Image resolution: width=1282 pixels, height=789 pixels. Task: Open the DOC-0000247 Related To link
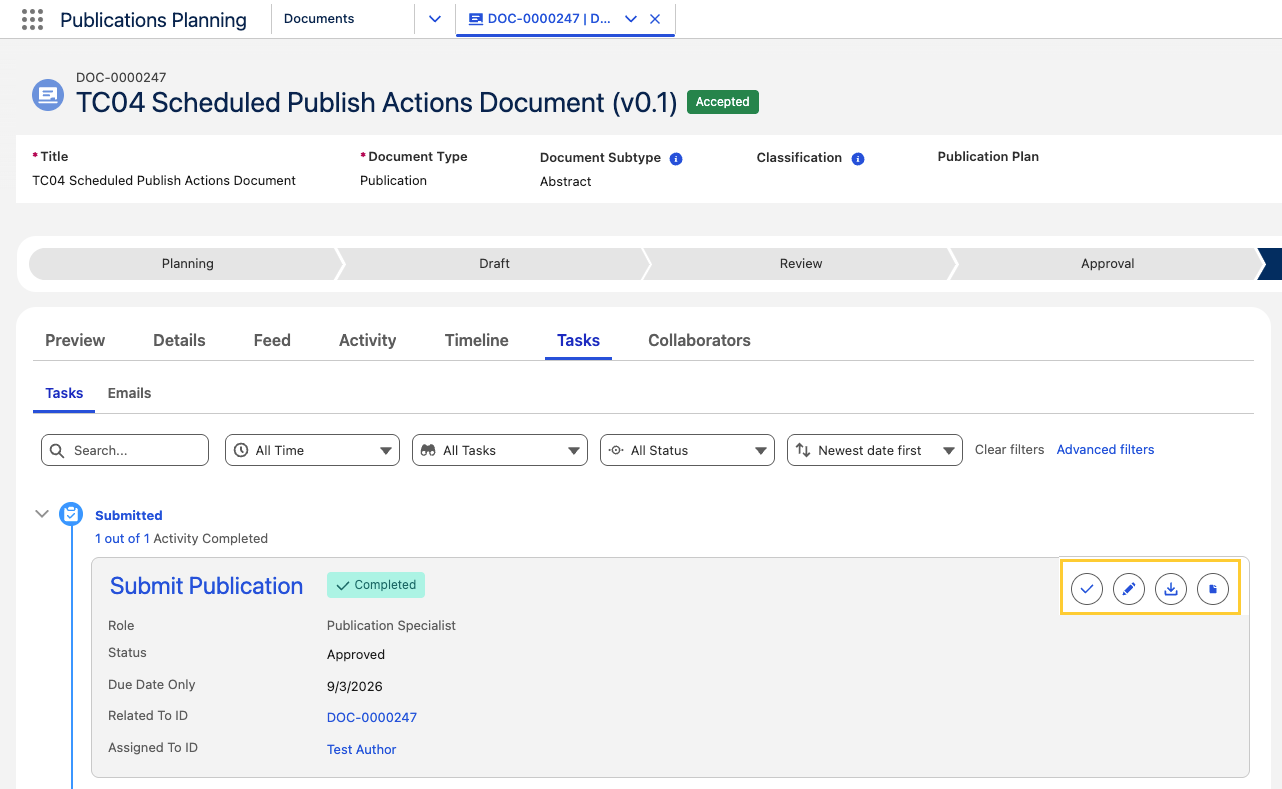(372, 717)
